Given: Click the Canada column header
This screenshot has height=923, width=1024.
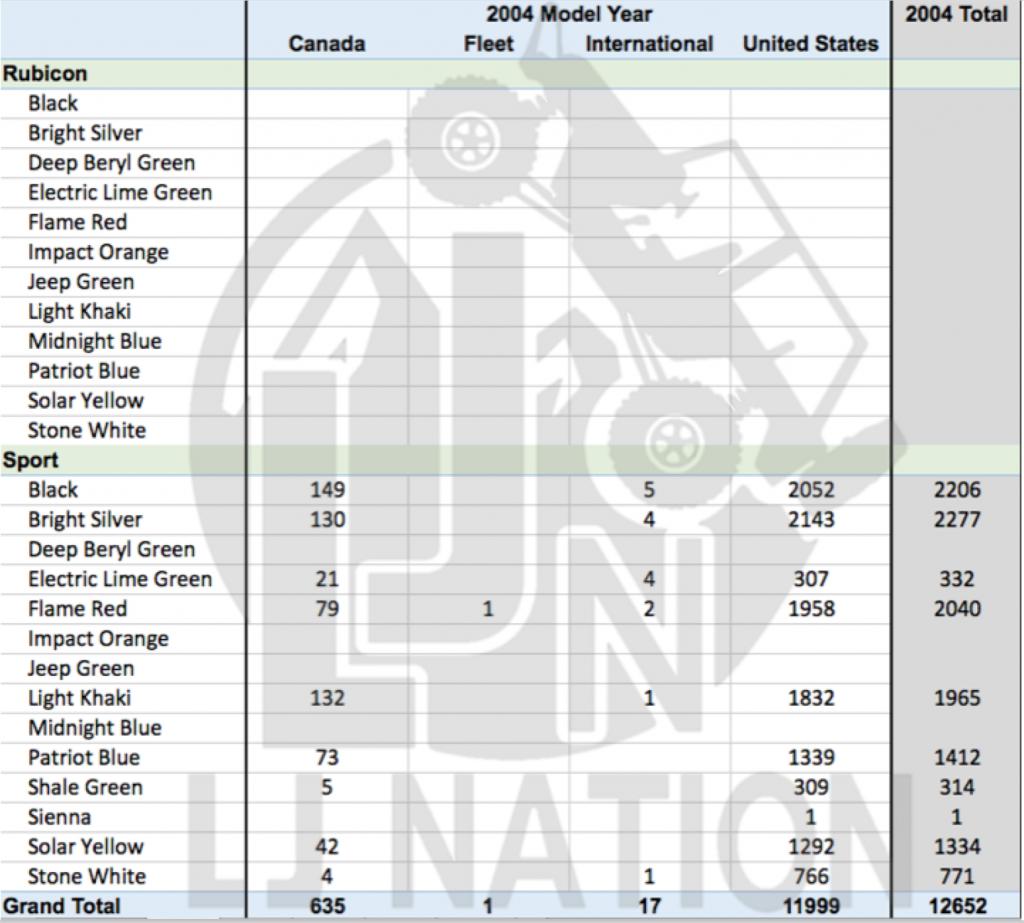Looking at the screenshot, I should pyautogui.click(x=327, y=44).
